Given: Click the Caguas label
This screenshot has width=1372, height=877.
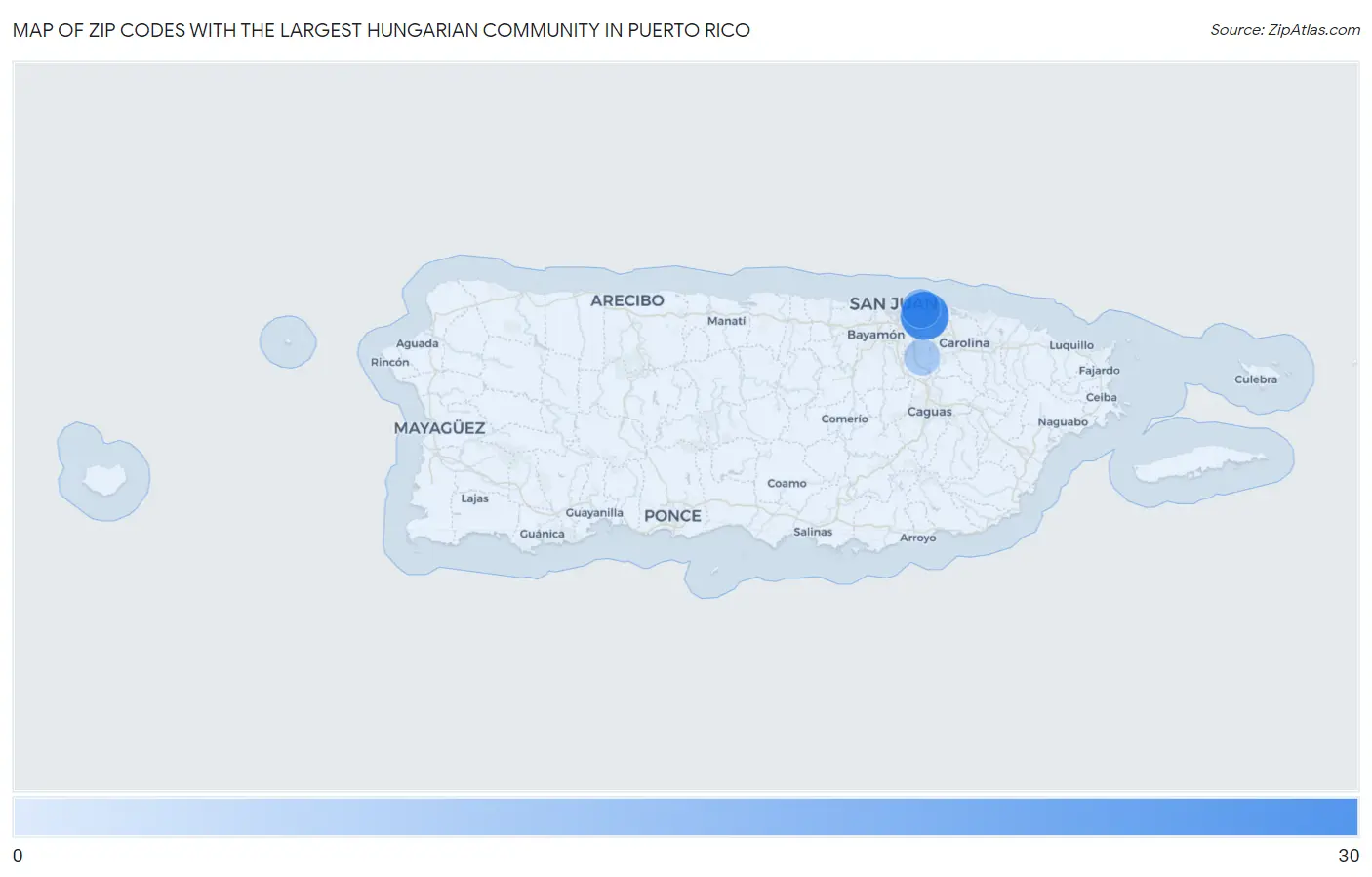Looking at the screenshot, I should click(929, 412).
